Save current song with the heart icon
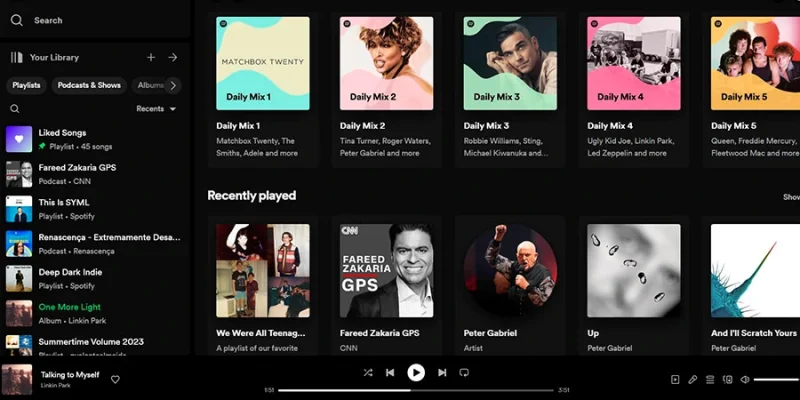The image size is (800, 400). [x=115, y=379]
